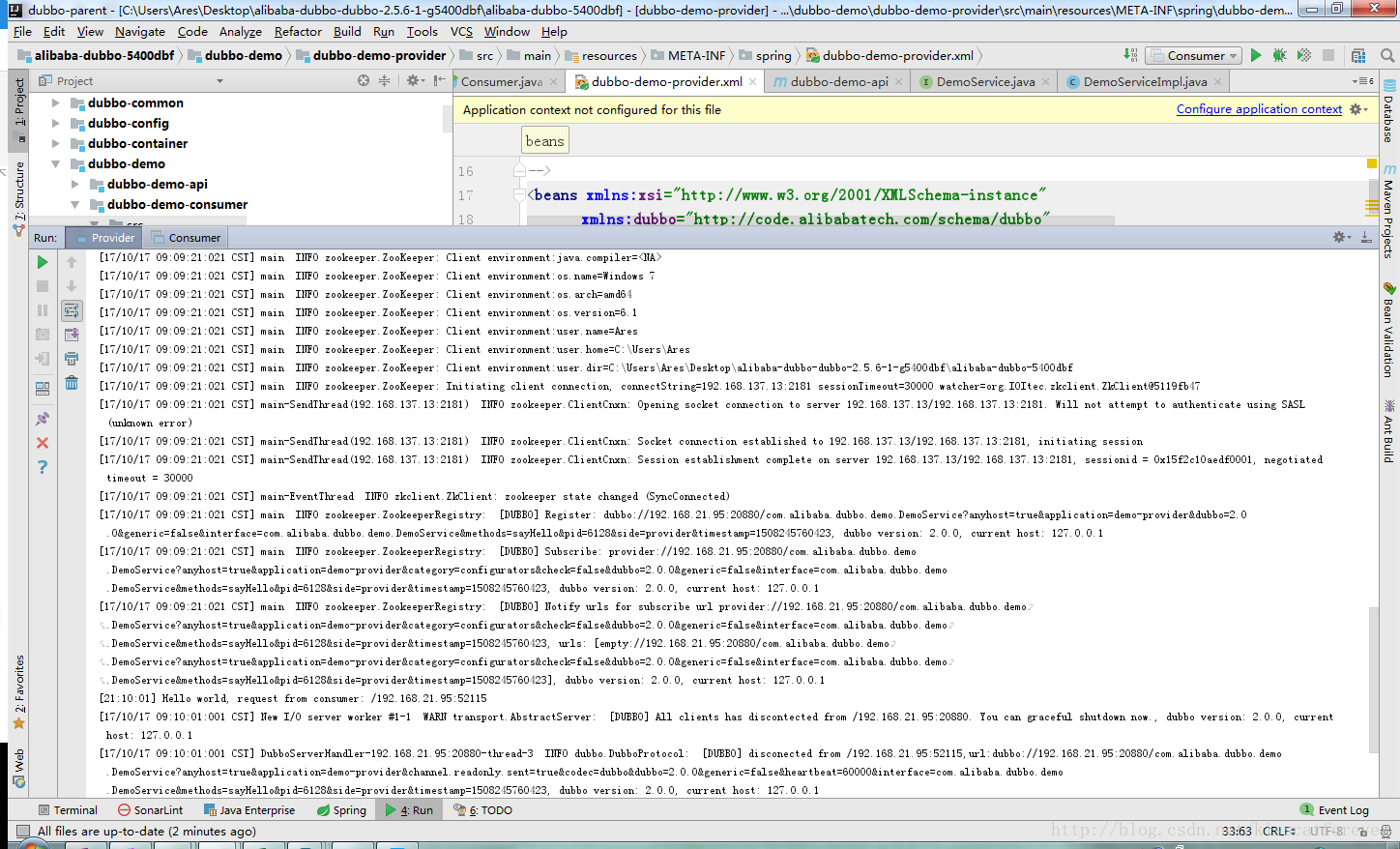
Task: Click the down stack trace arrow icon
Action: pos(72,286)
